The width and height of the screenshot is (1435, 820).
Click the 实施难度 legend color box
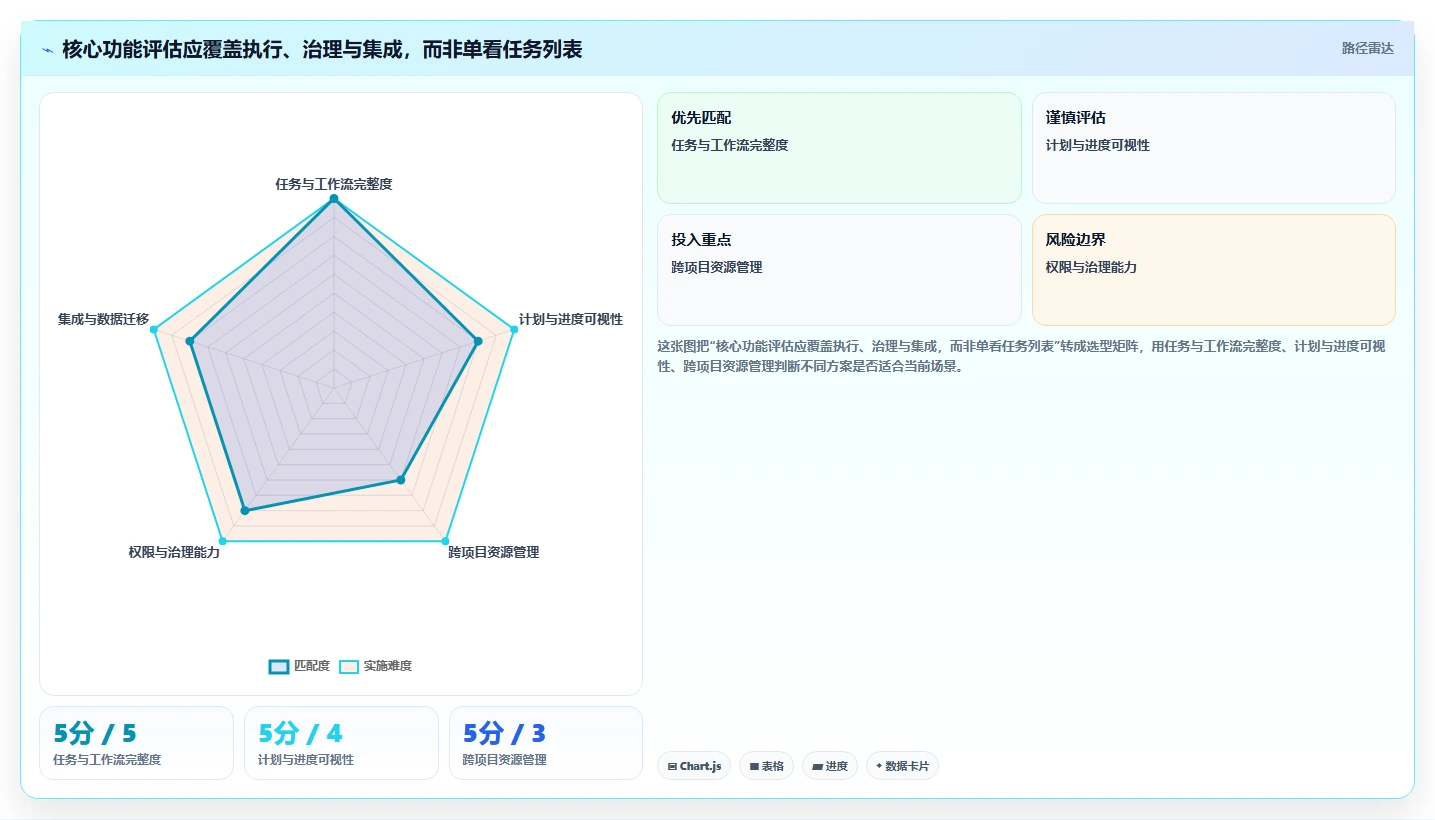pos(349,666)
